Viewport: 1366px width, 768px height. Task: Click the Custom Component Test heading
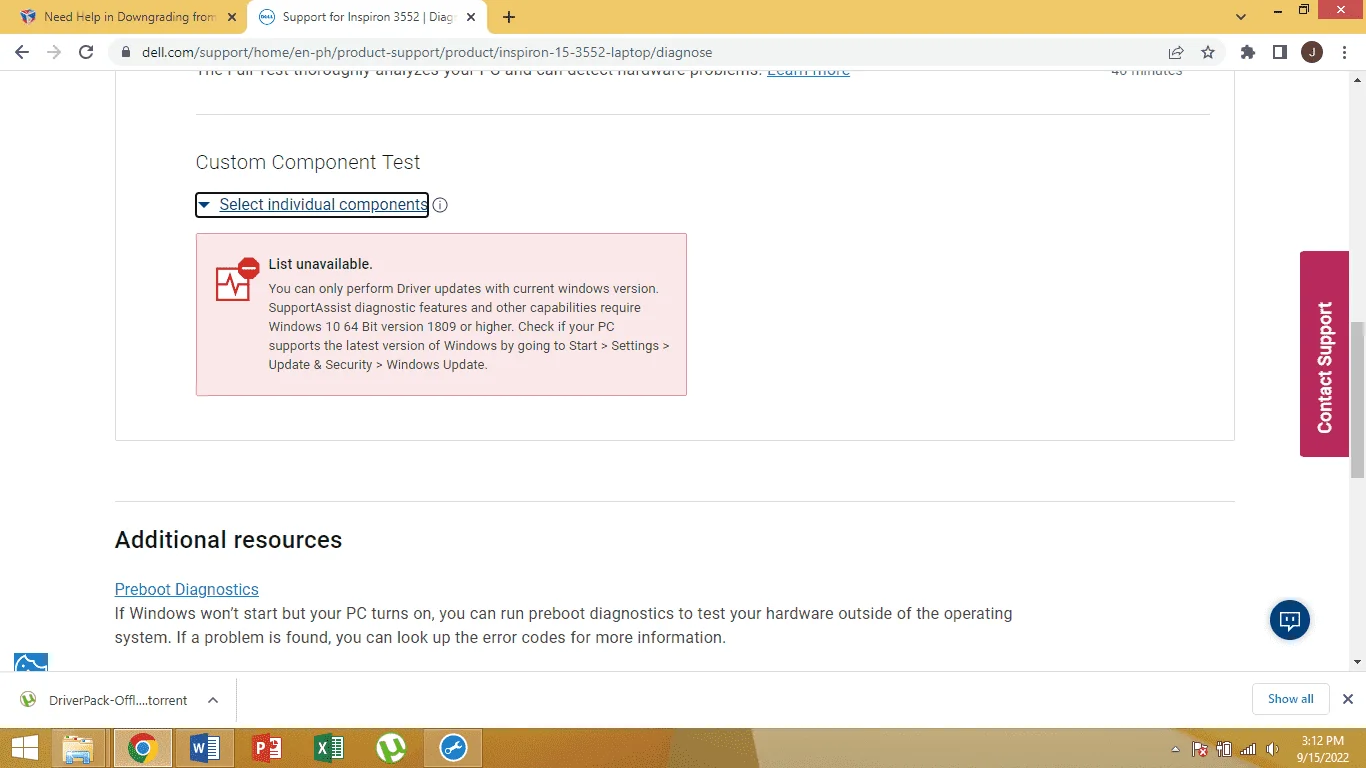(x=308, y=162)
